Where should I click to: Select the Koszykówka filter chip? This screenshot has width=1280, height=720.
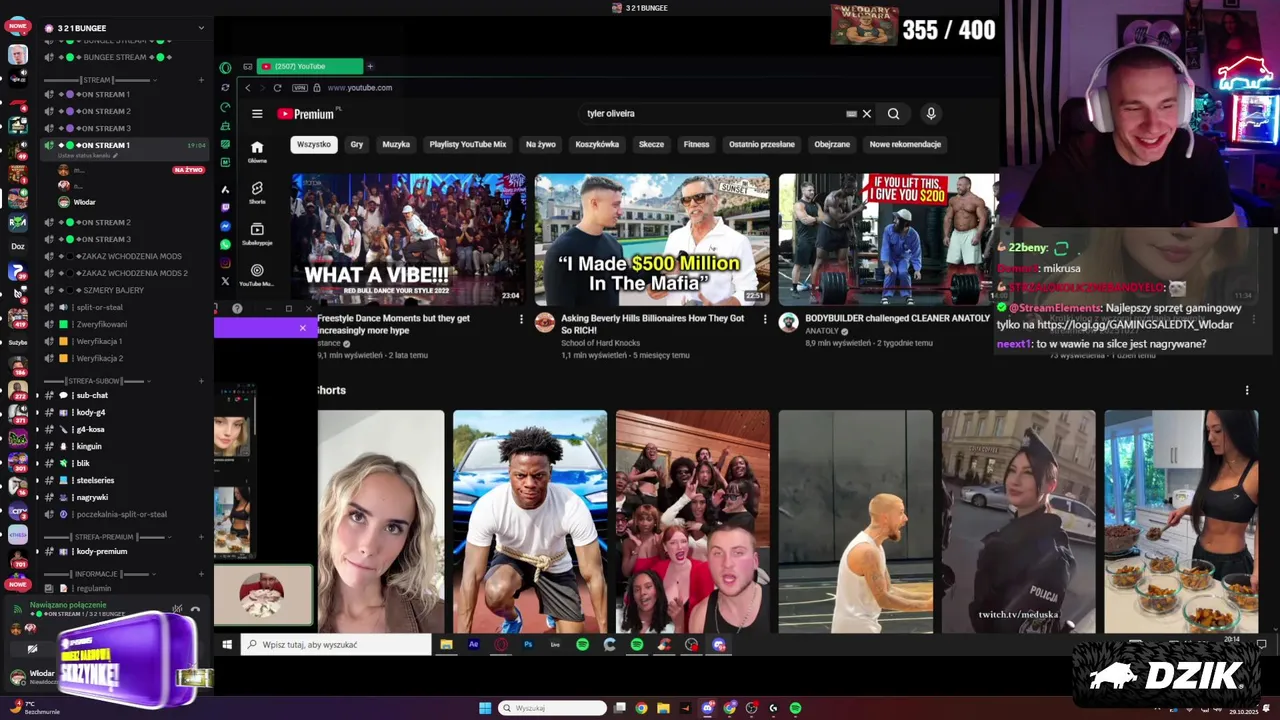click(x=597, y=144)
